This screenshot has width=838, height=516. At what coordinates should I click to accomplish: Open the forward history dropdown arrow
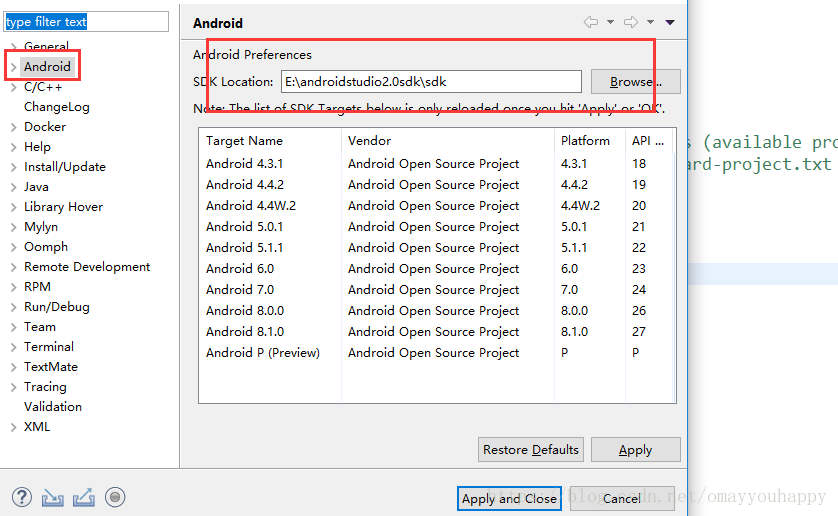650,22
